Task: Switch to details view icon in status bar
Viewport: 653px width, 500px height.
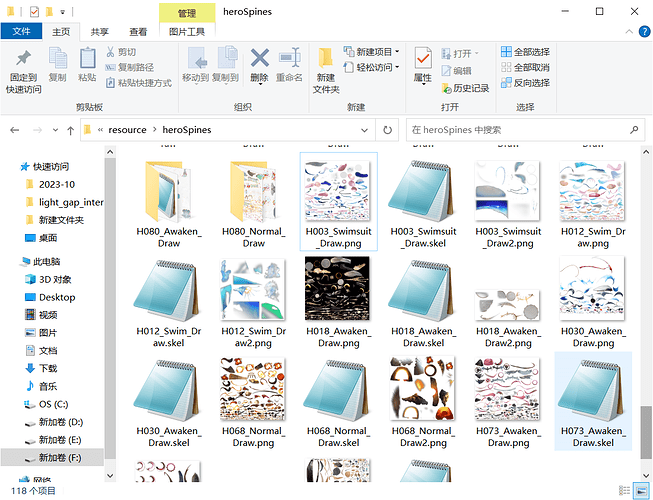Action: (x=624, y=491)
